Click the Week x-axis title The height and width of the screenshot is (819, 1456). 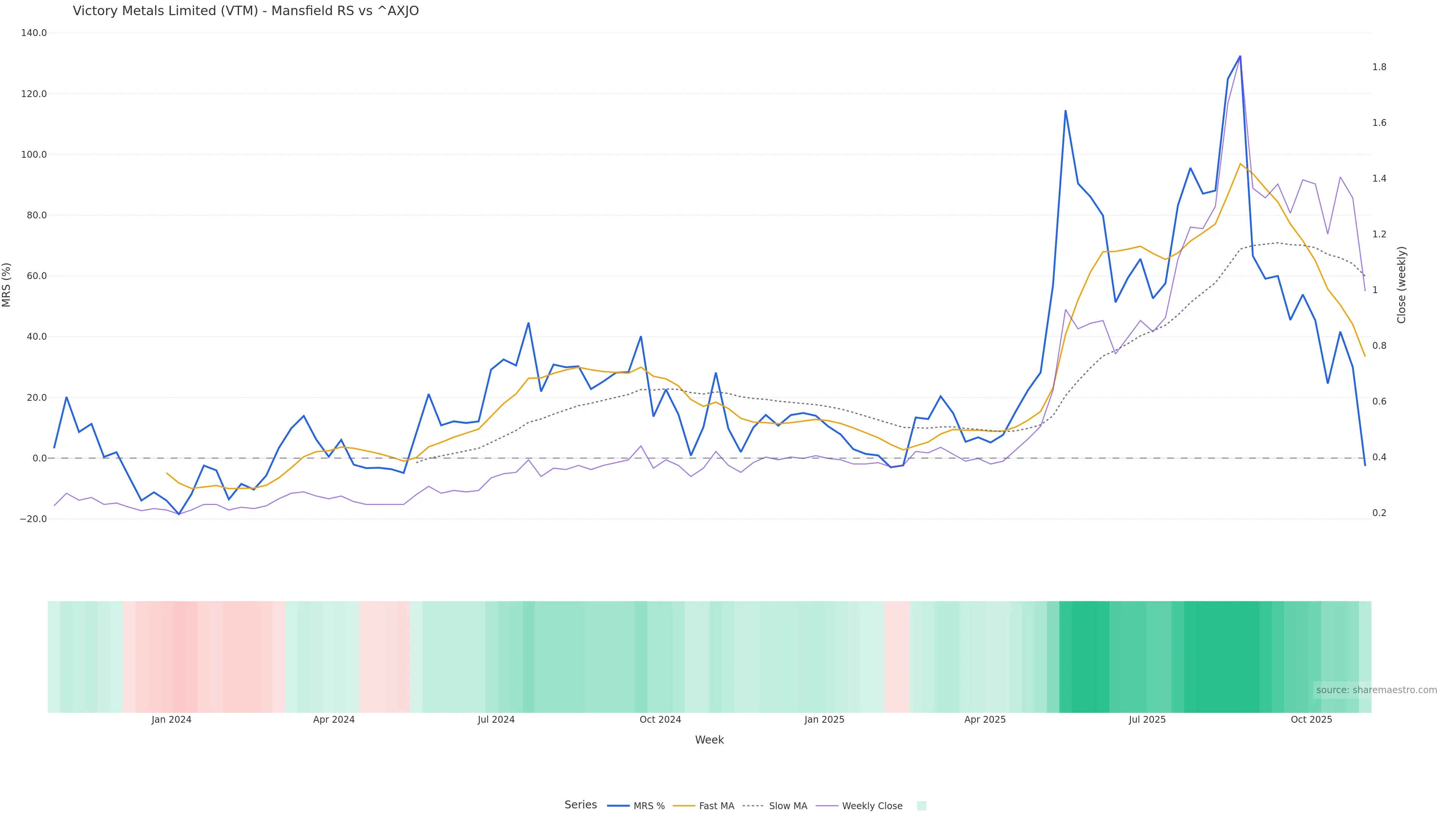[x=709, y=740]
